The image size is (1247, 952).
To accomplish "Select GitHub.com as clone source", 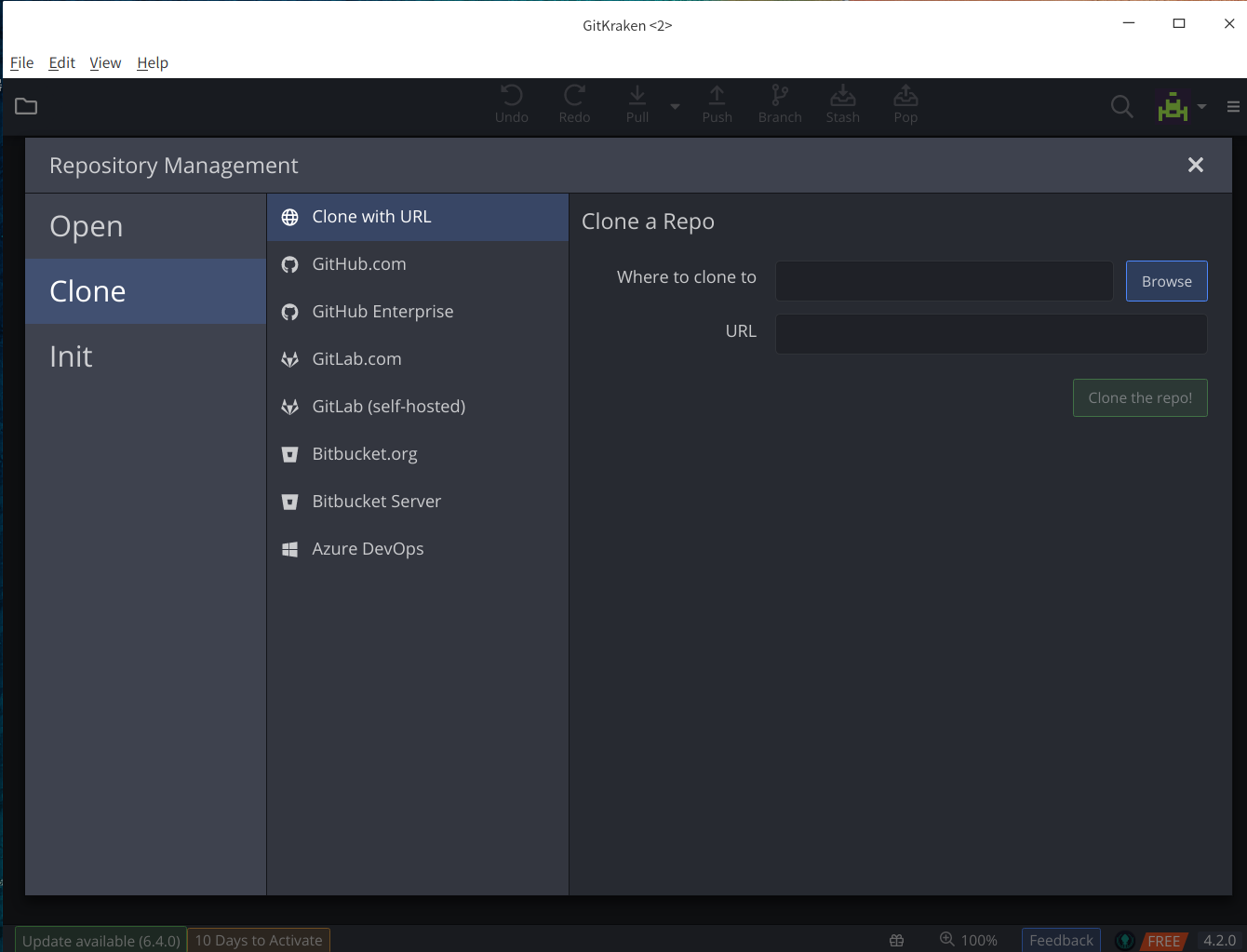I will 359,264.
